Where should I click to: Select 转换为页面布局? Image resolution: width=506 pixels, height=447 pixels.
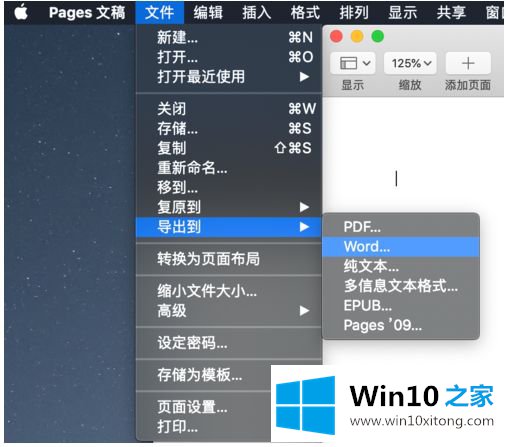pyautogui.click(x=229, y=259)
